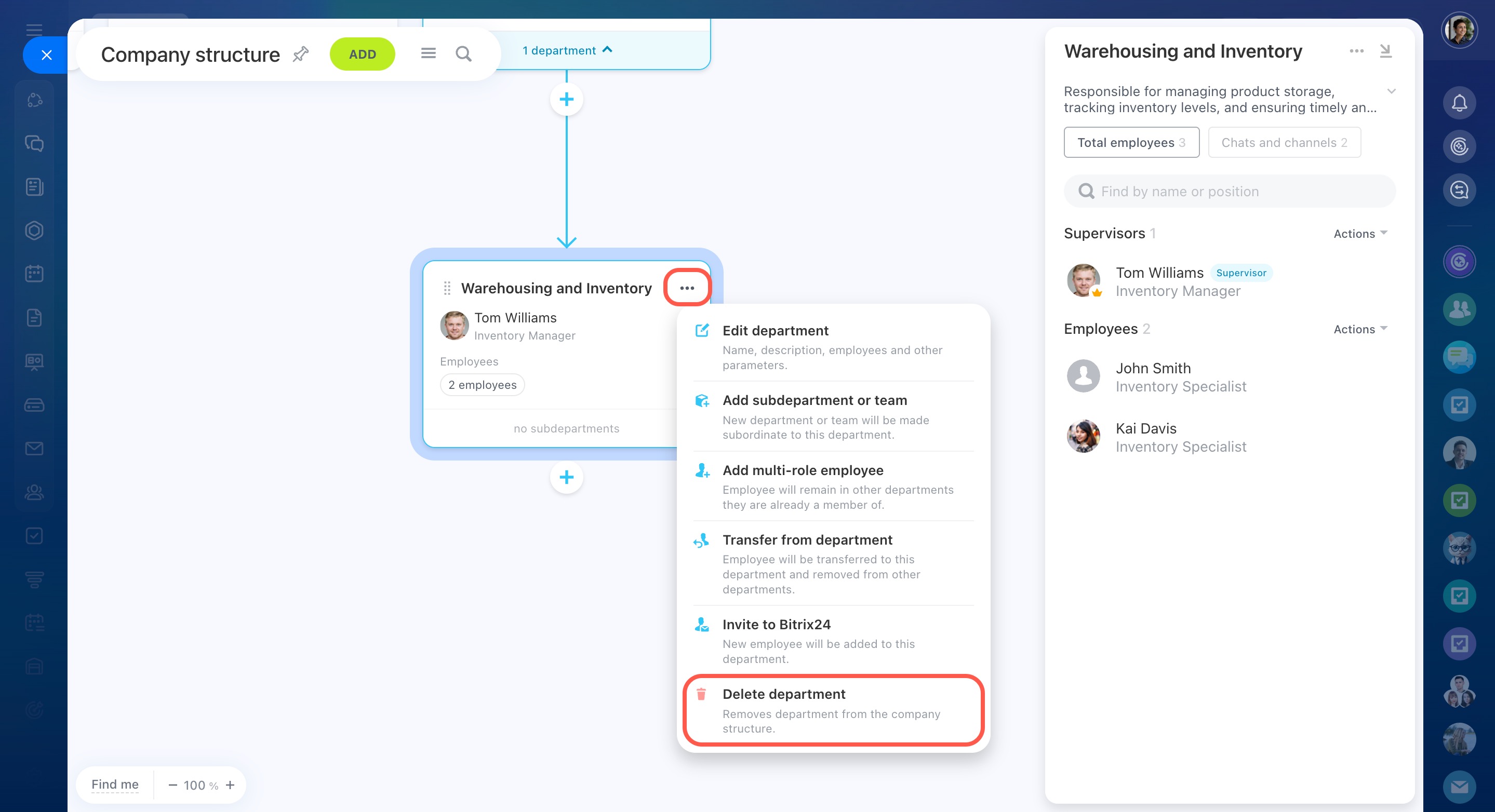Open Supervisors Actions dropdown
Viewport: 1495px width, 812px height.
pos(1360,233)
